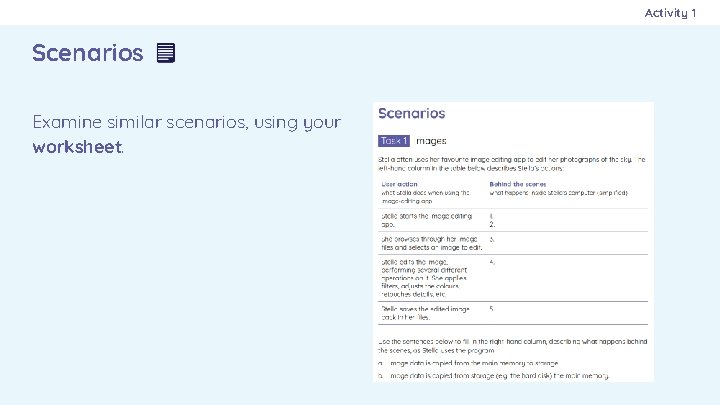The image size is (720, 405).
Task: Click the worksheet icon beside Scenarios title
Action: pos(166,53)
